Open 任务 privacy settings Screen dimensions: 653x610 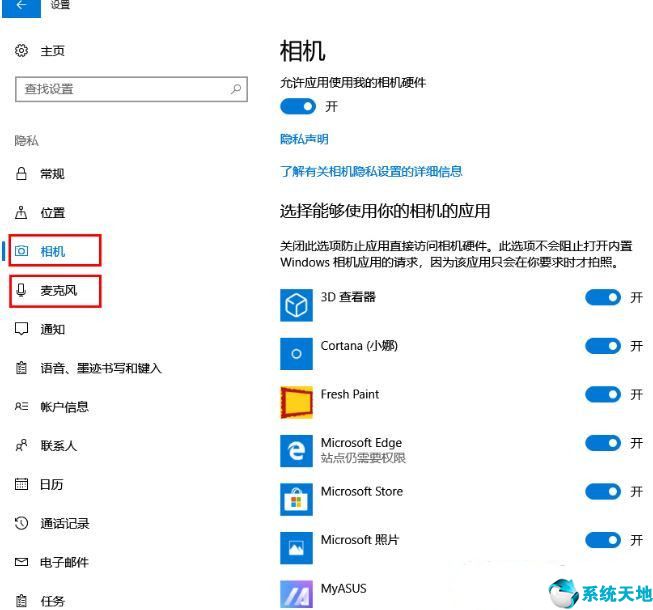52,601
